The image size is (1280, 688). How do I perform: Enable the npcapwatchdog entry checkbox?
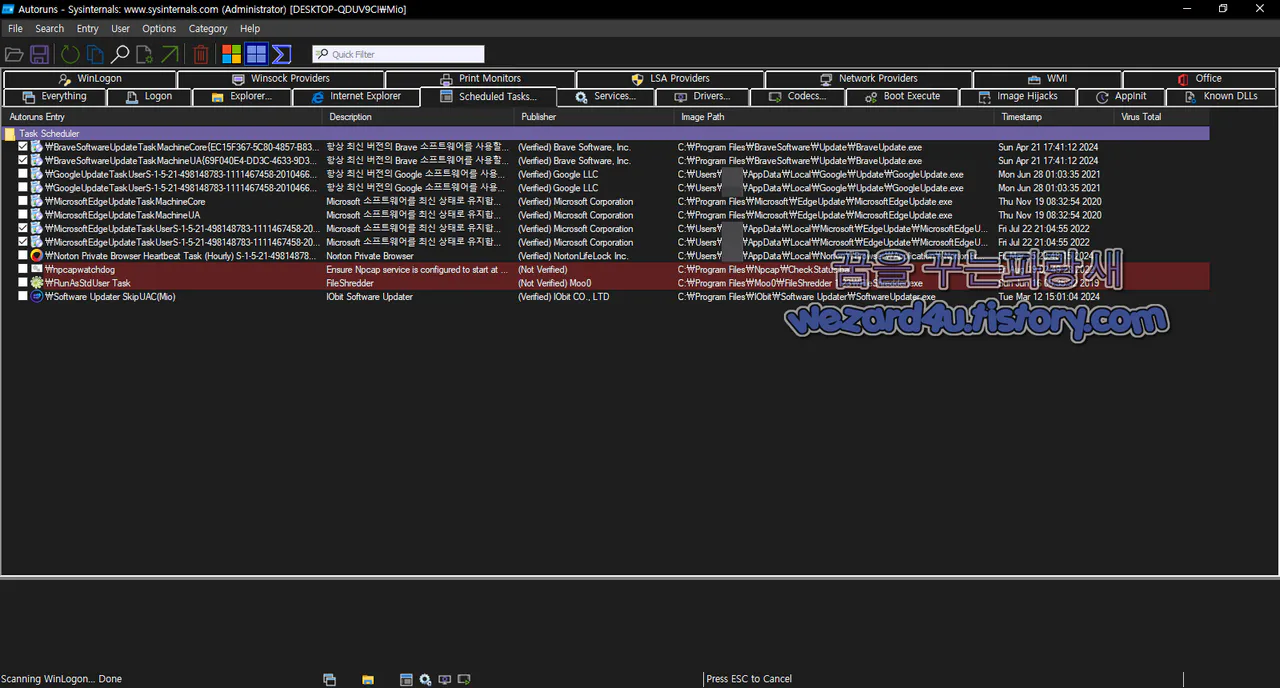[23, 269]
